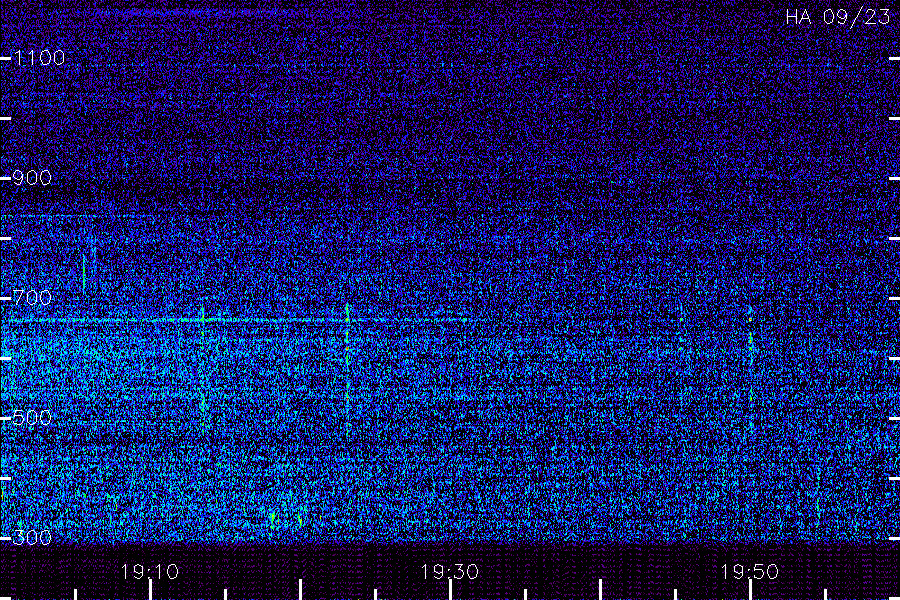Click the 19:10 time axis label
Viewport: 900px width, 600px height.
[x=150, y=572]
